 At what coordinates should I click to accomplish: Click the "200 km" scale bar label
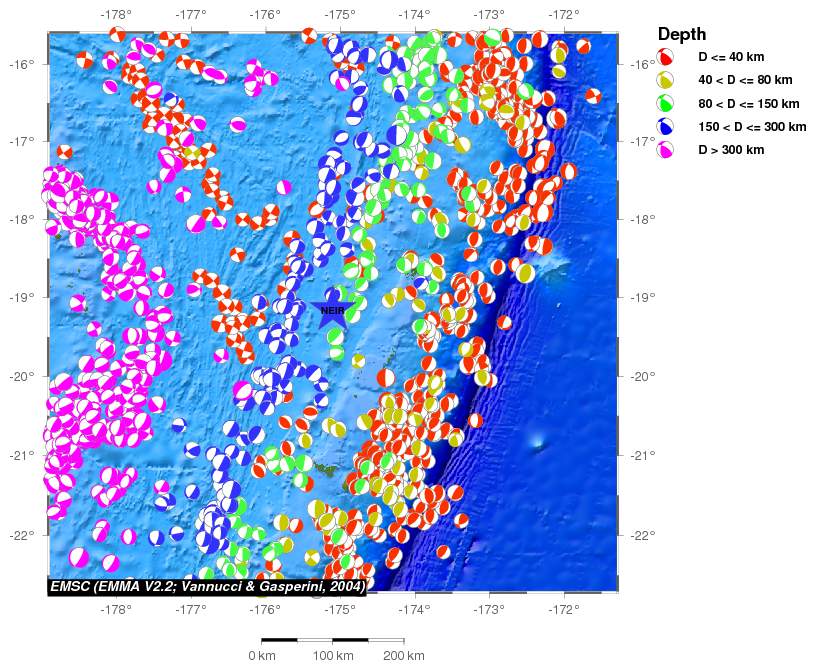pos(404,655)
